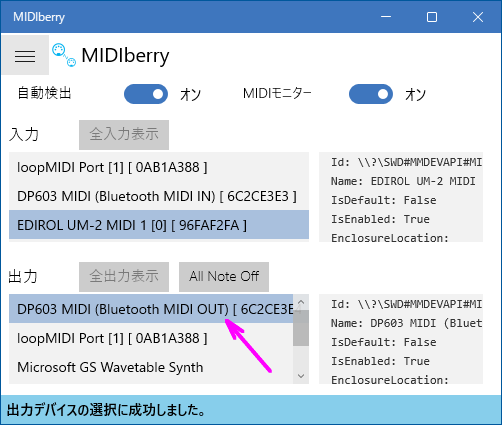Click the output list scroll down arrow
The height and width of the screenshot is (425, 502).
pyautogui.click(x=301, y=376)
